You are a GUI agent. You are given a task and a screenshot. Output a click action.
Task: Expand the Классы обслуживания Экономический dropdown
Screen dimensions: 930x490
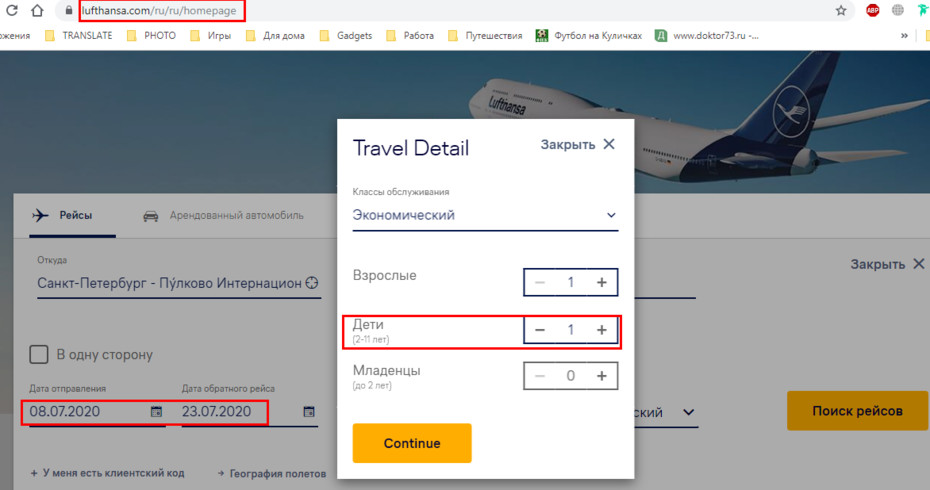[x=485, y=215]
